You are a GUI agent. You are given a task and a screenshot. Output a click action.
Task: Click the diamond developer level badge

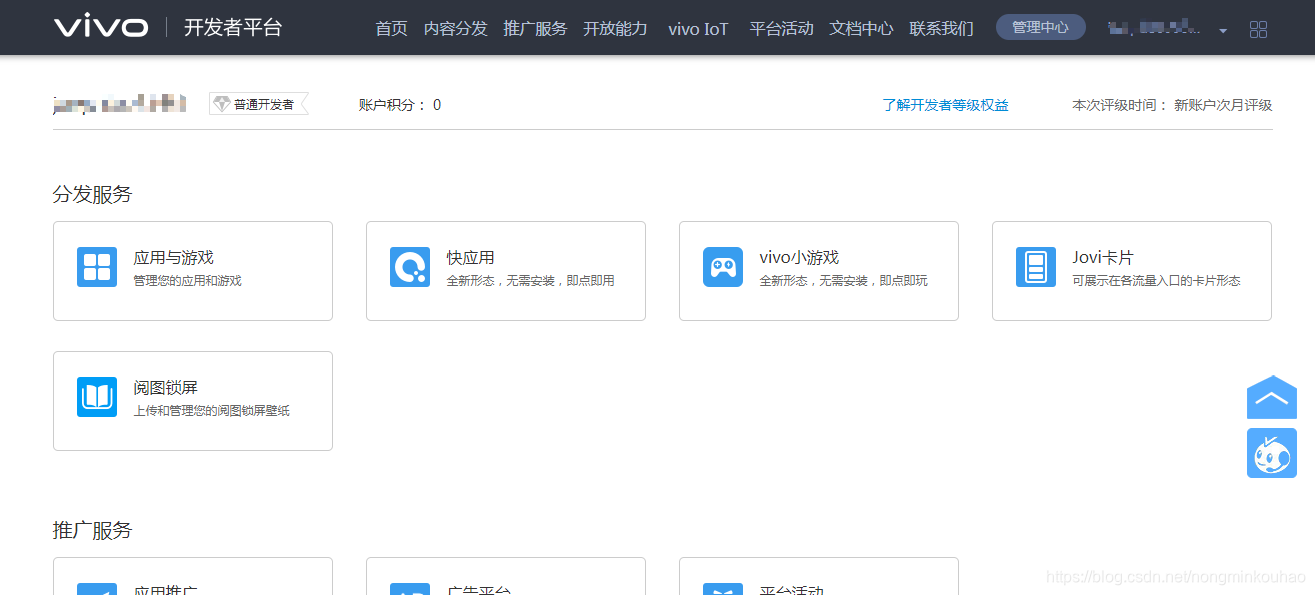click(x=222, y=104)
